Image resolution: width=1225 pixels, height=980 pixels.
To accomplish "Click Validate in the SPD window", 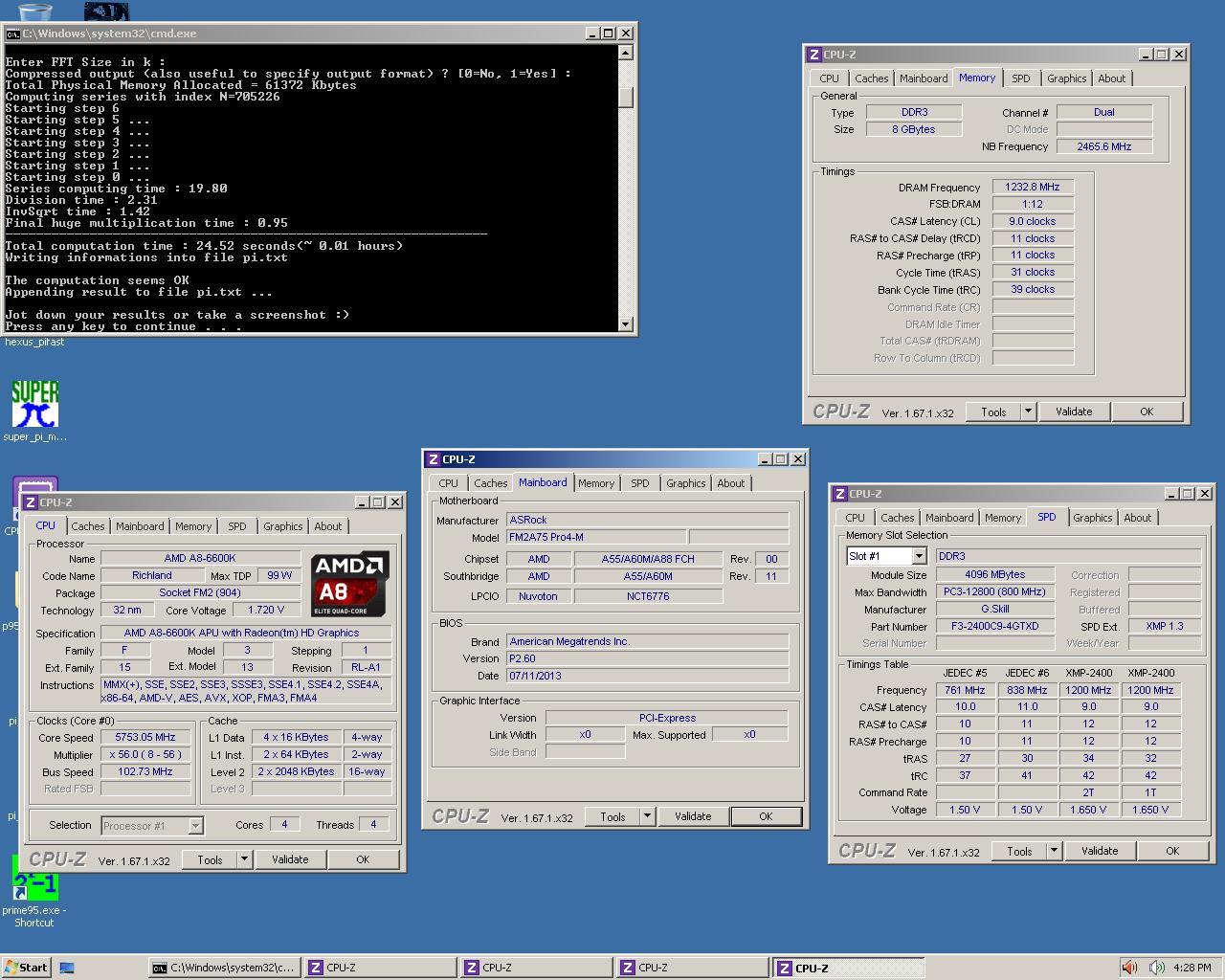I will click(1100, 851).
